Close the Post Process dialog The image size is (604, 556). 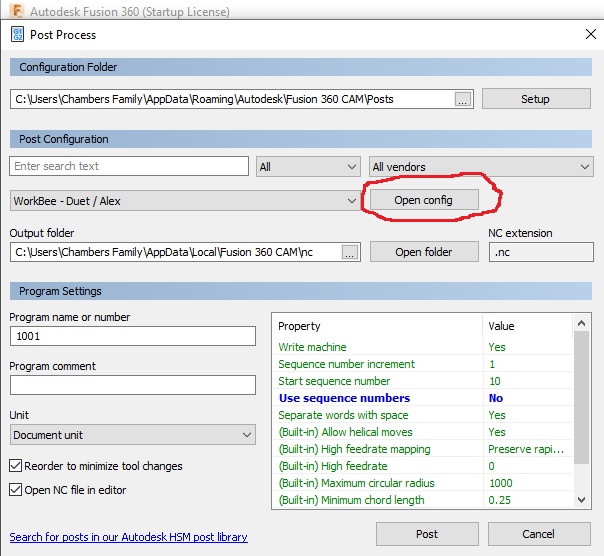[x=589, y=34]
